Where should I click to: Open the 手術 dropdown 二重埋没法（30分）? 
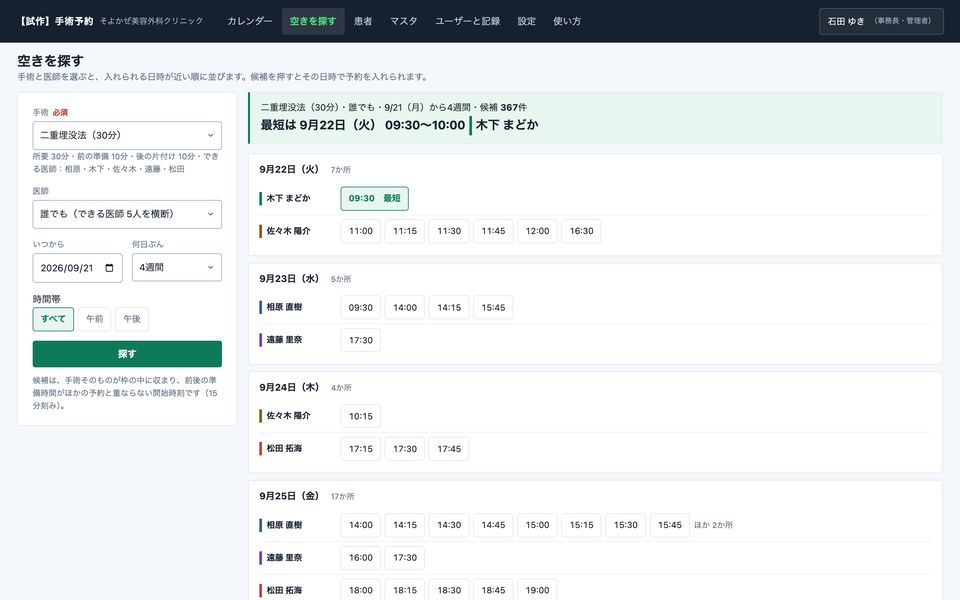pos(127,135)
